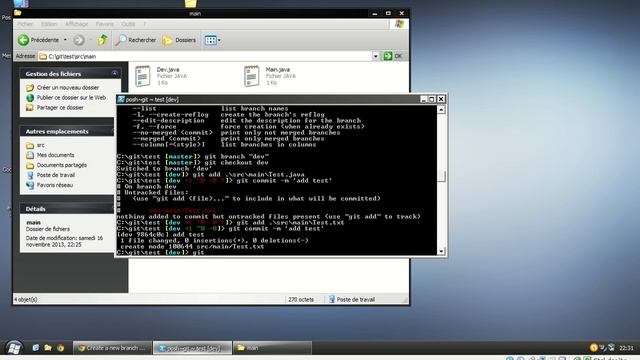Click Poste de travail in status bar
Screen dimensions: 640x360
pos(352,299)
